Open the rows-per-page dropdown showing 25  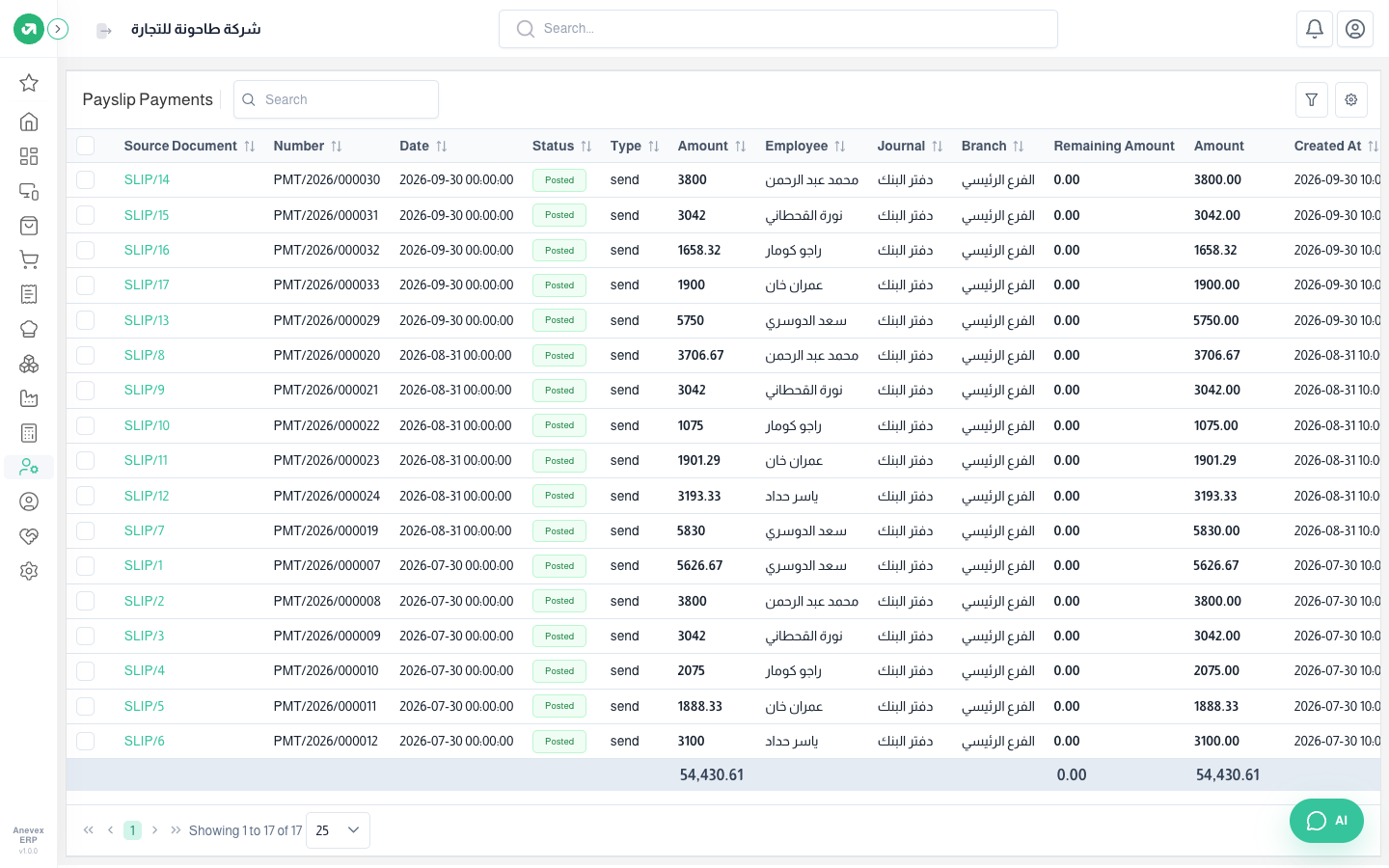pyautogui.click(x=338, y=830)
